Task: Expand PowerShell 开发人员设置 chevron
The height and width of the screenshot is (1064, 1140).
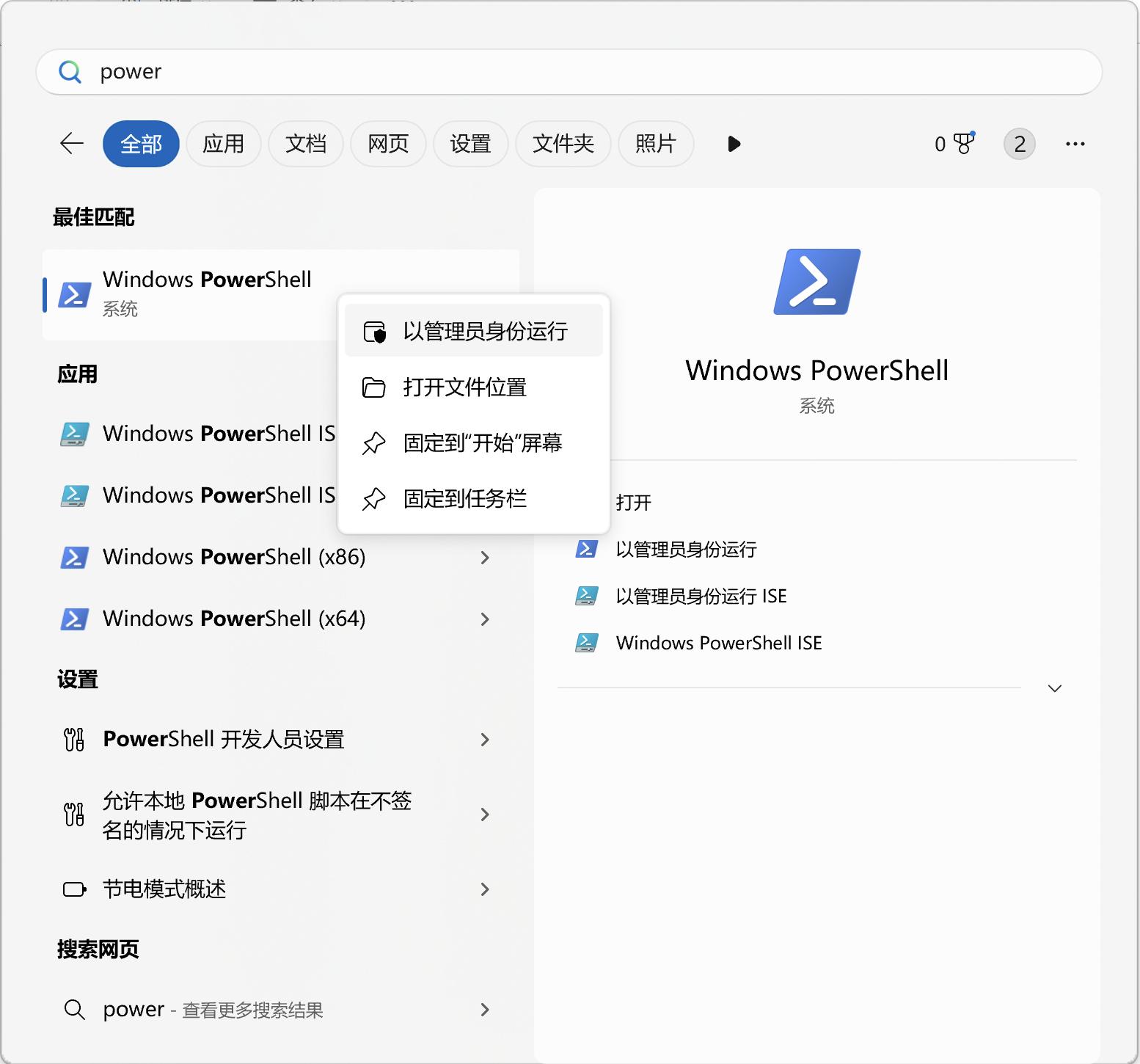Action: [485, 740]
